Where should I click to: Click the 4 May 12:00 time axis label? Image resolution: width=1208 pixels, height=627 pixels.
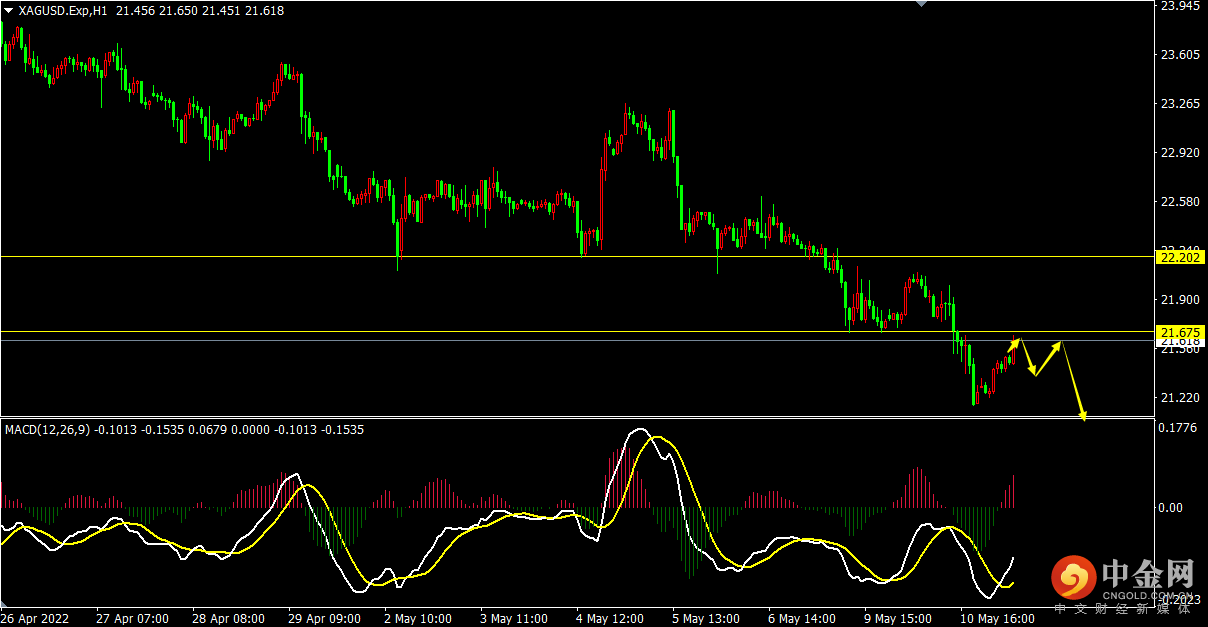(x=615, y=618)
